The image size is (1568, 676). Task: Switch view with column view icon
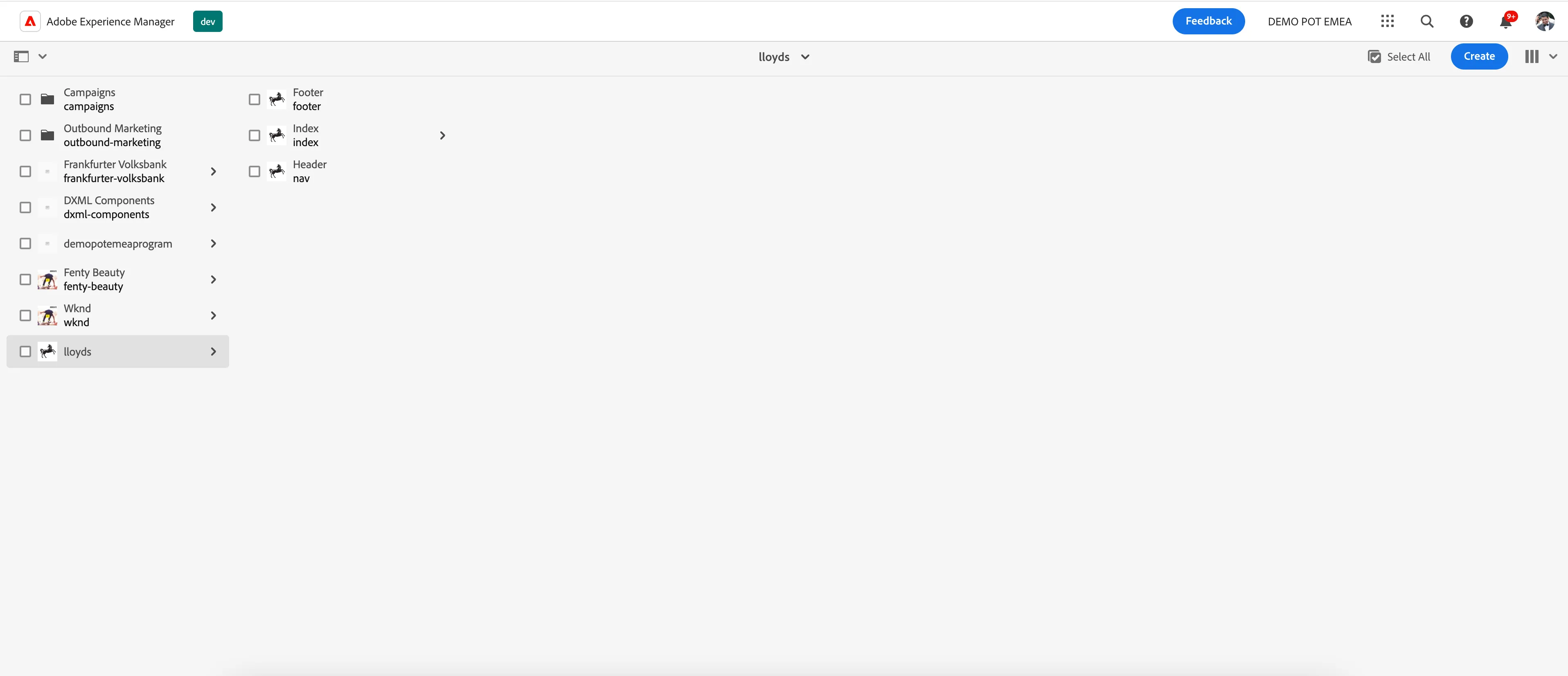tap(1532, 56)
